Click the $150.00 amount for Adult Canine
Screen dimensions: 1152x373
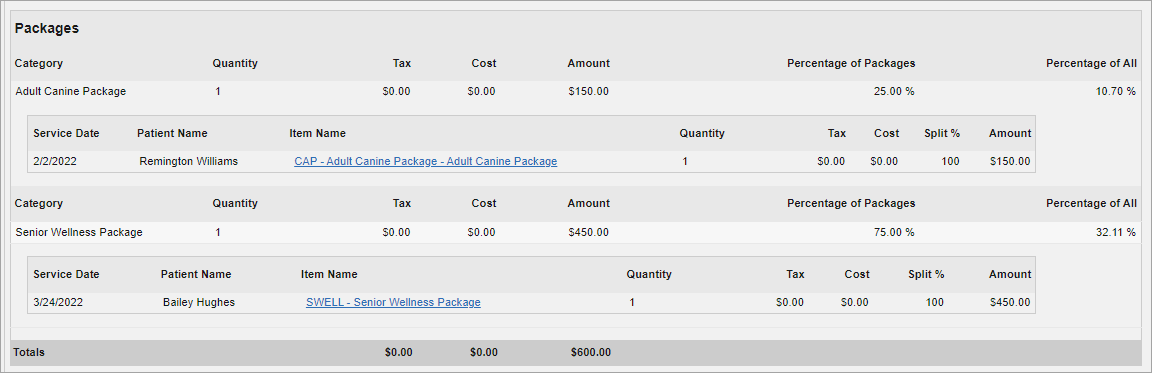(x=588, y=92)
